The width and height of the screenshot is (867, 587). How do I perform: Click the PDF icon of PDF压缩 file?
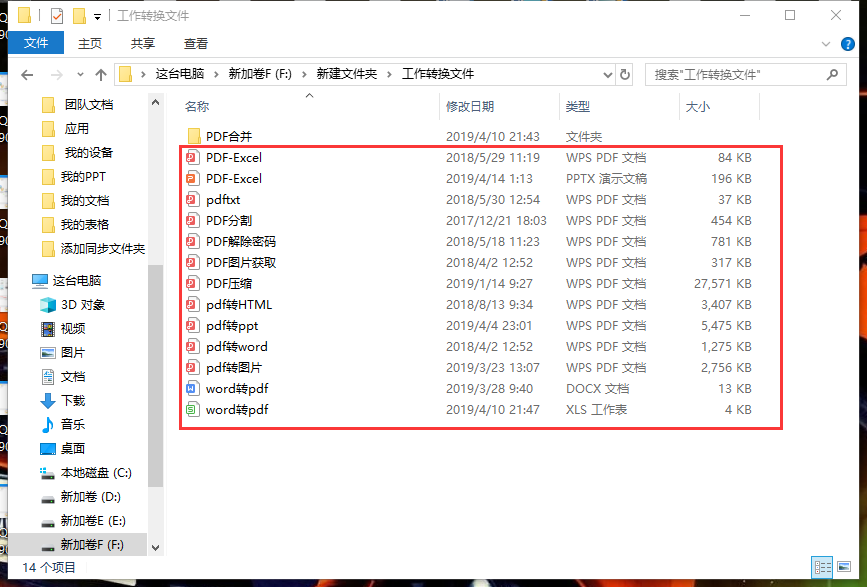tap(193, 284)
